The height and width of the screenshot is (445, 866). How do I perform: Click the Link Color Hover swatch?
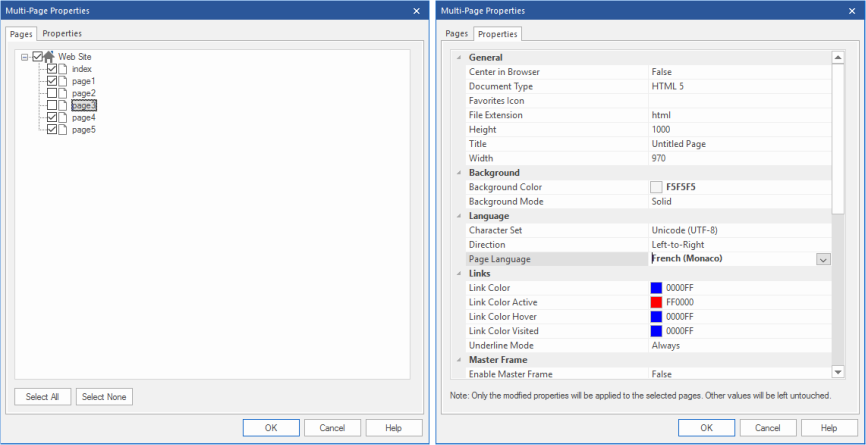(x=656, y=316)
